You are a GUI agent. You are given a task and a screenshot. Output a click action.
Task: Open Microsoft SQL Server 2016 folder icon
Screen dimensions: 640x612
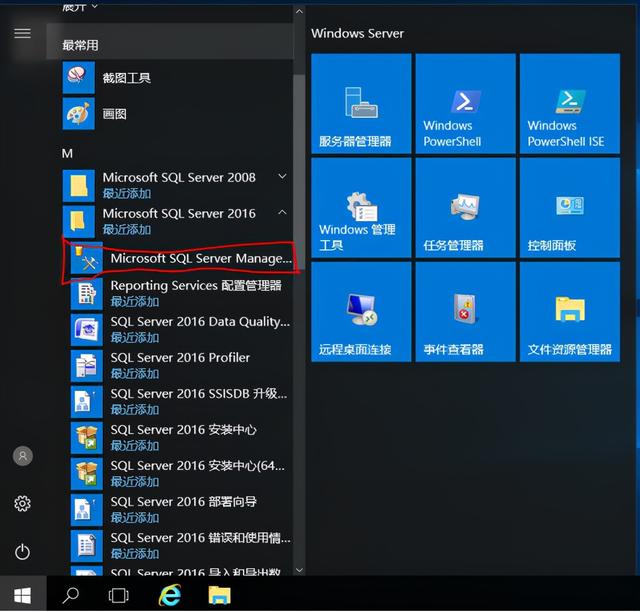78,222
